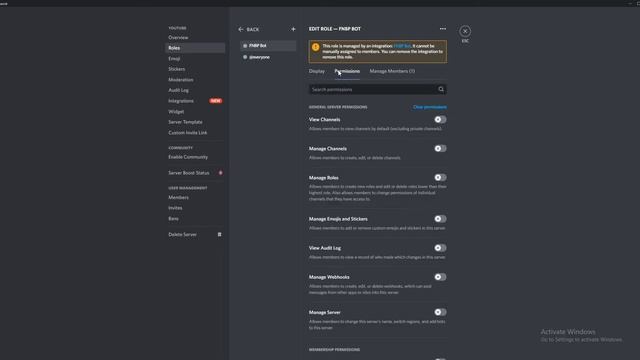The height and width of the screenshot is (360, 640).
Task: Open Roles in settings sidebar
Action: pos(195,48)
